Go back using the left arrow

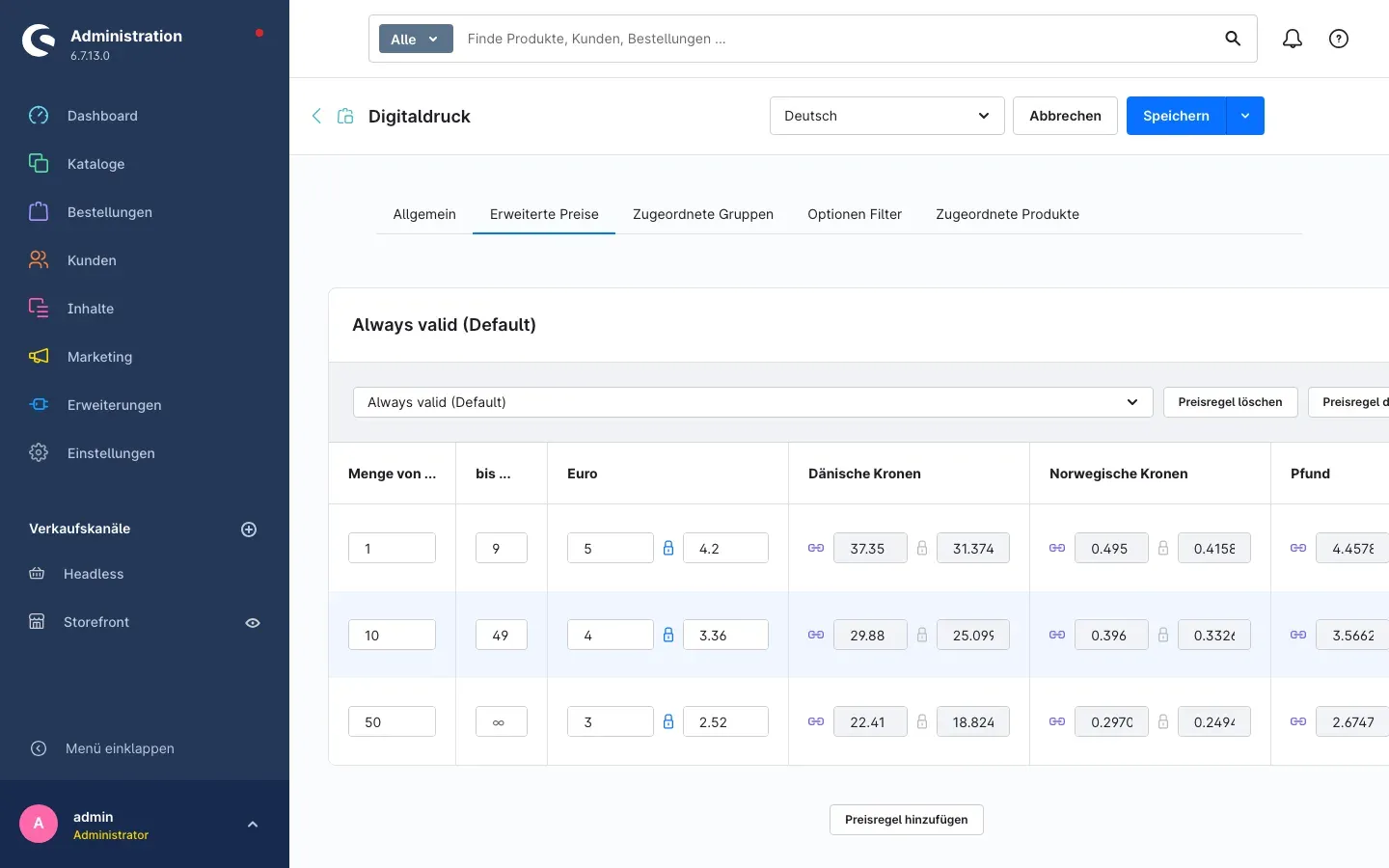click(x=316, y=116)
